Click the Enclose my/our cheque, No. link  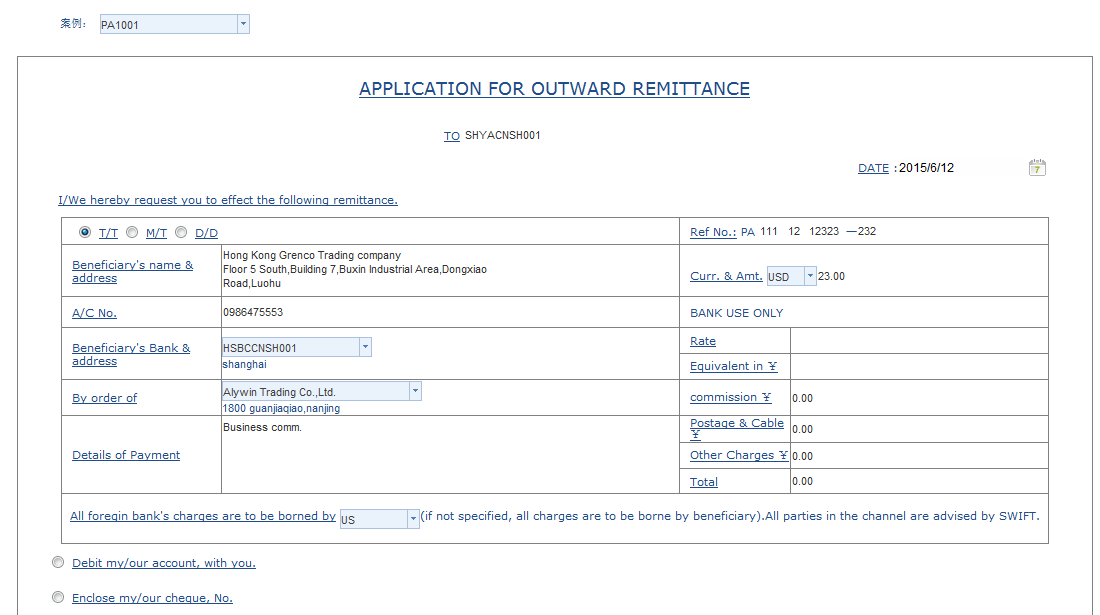pos(152,598)
